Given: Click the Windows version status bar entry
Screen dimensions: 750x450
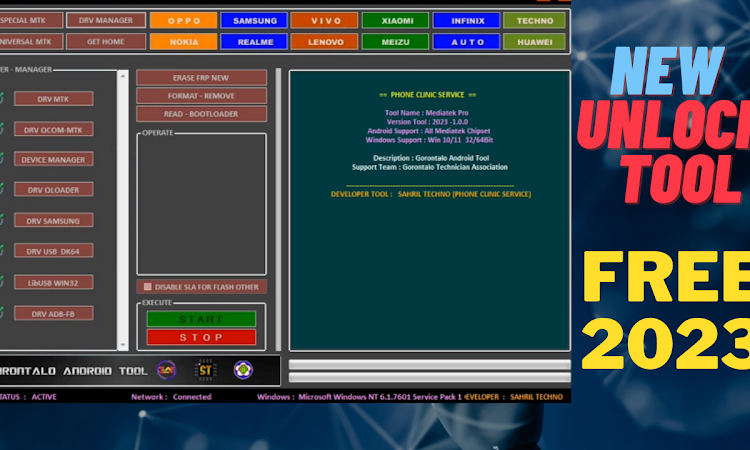Looking at the screenshot, I should [x=359, y=396].
